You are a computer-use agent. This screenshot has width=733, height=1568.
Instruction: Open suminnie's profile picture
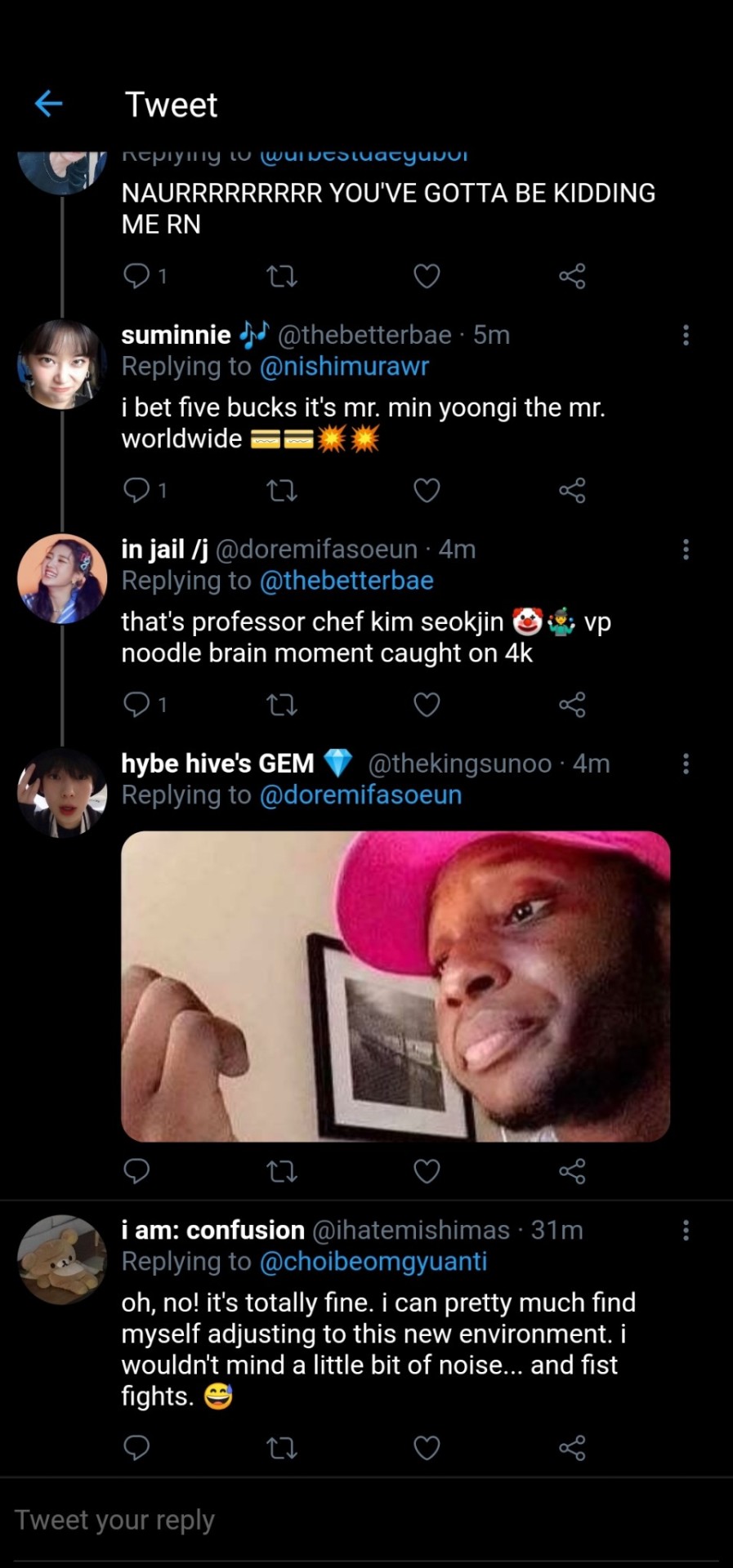[x=62, y=364]
